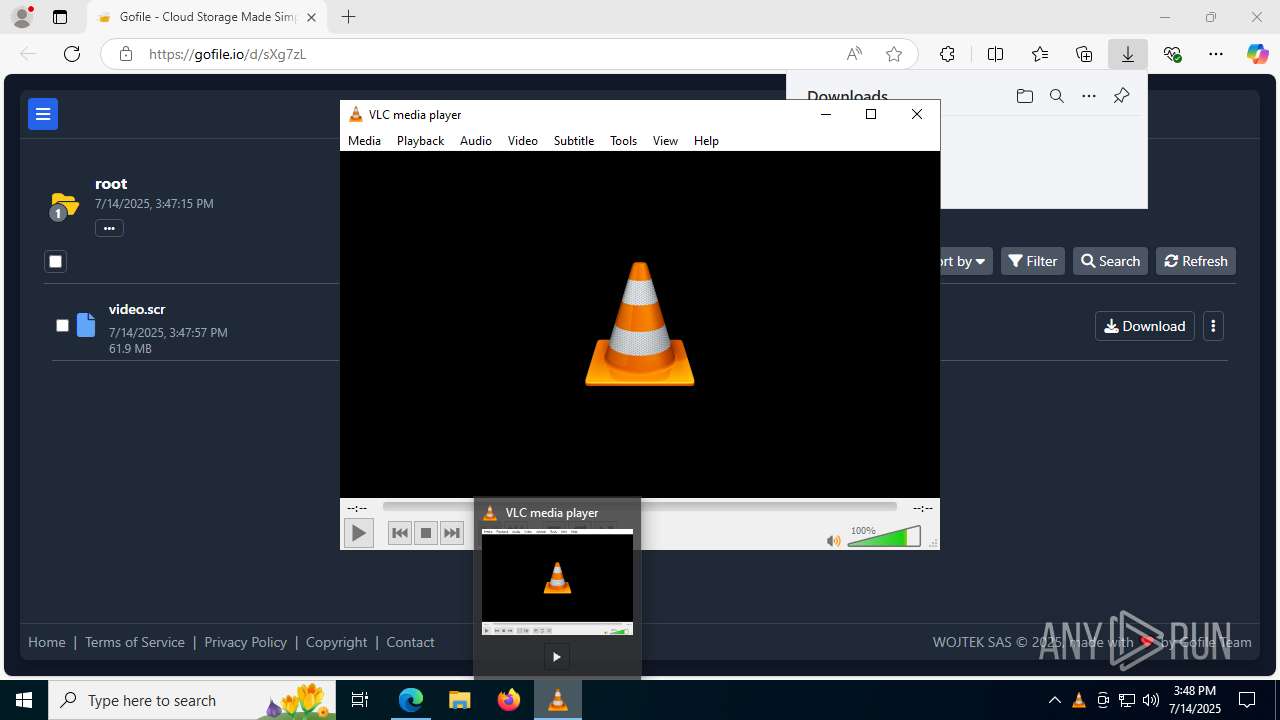This screenshot has height=720, width=1280.
Task: Open Windows Start menu
Action: [24, 700]
